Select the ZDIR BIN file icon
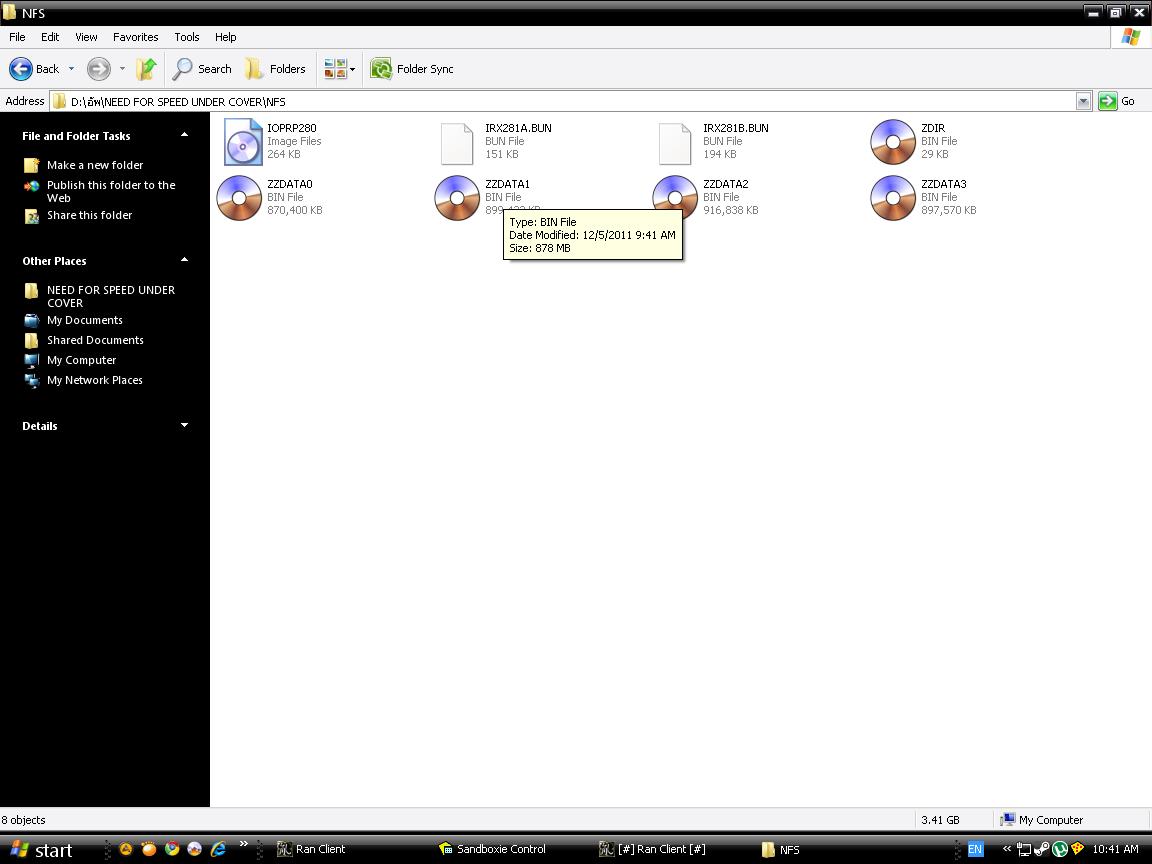Viewport: 1152px width, 864px height. pyautogui.click(x=893, y=142)
